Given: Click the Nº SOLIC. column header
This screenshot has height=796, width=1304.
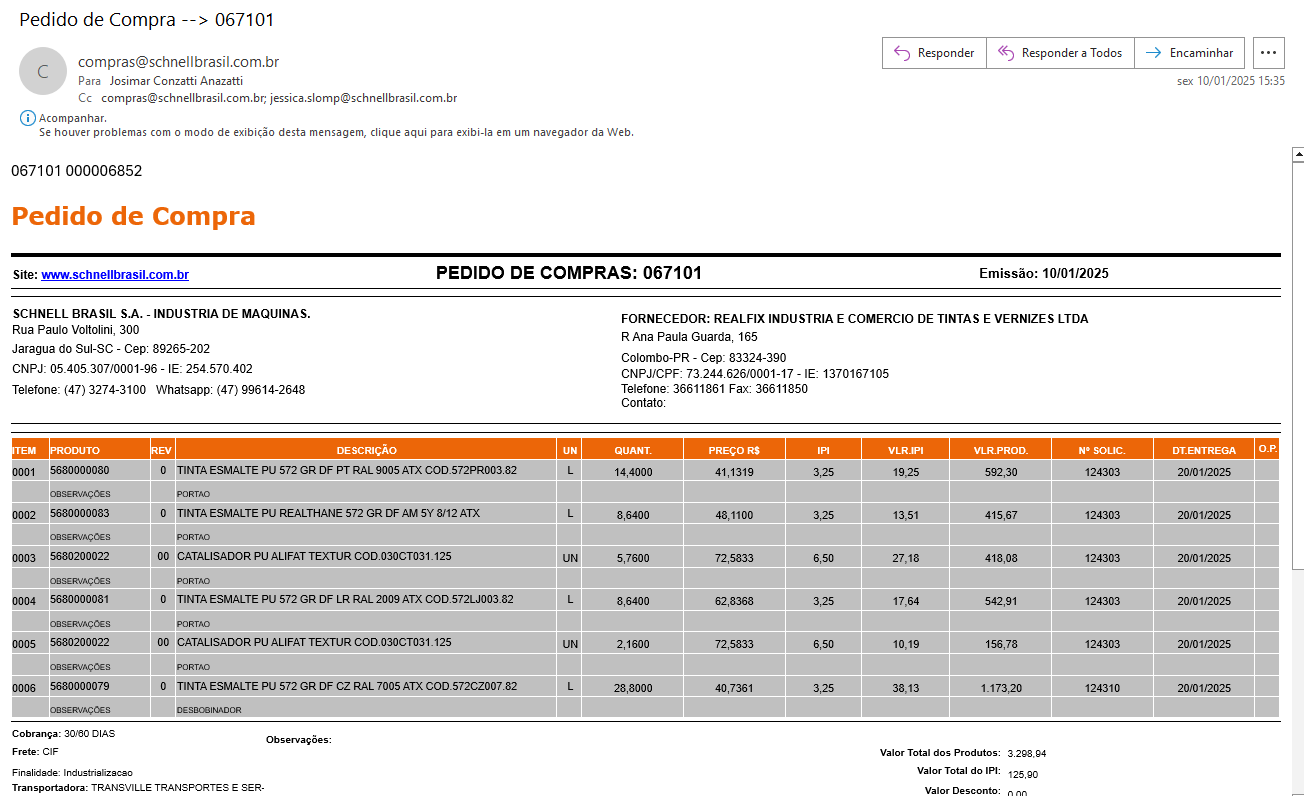Looking at the screenshot, I should [x=1102, y=451].
